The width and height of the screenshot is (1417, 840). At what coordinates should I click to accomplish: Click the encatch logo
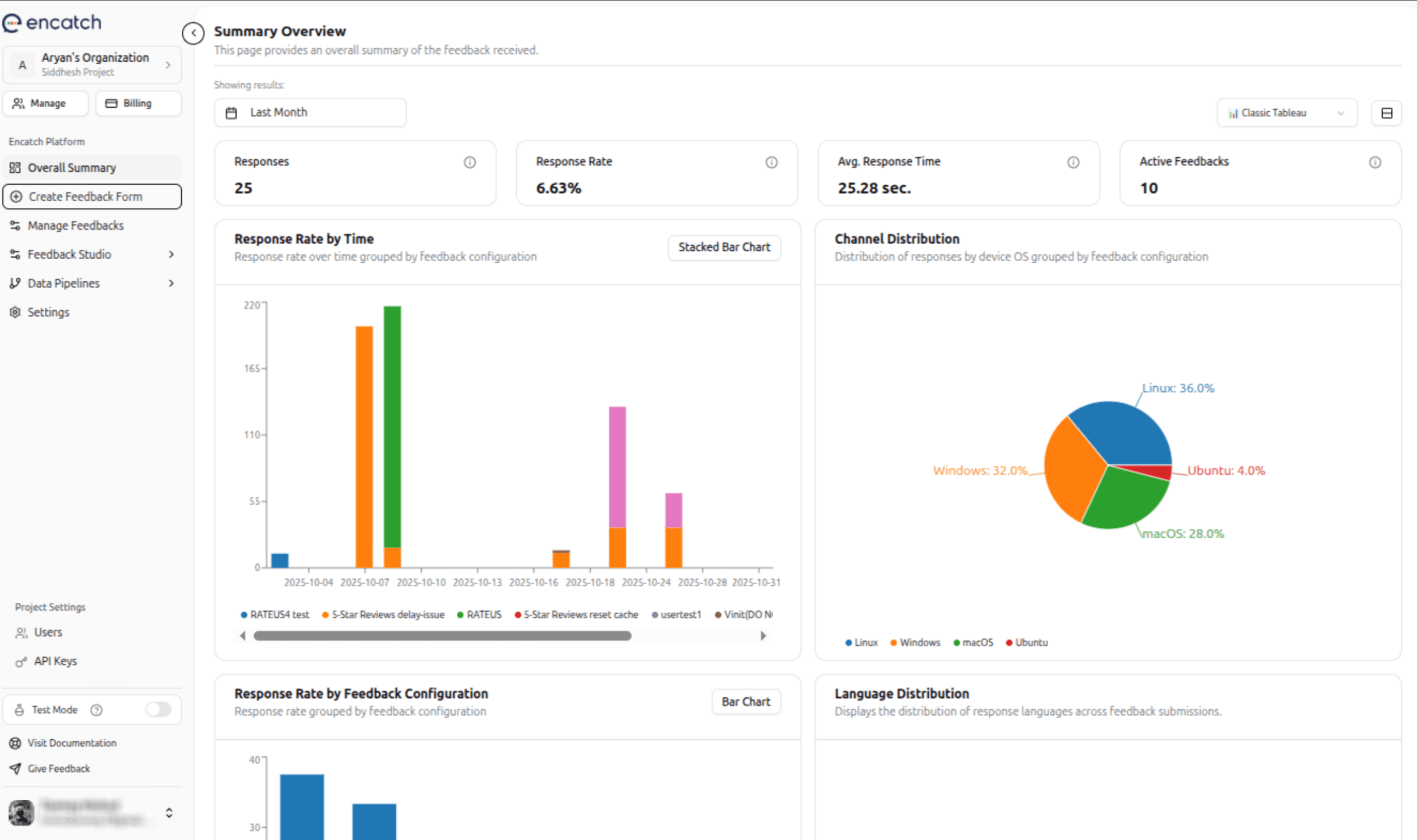tap(52, 22)
